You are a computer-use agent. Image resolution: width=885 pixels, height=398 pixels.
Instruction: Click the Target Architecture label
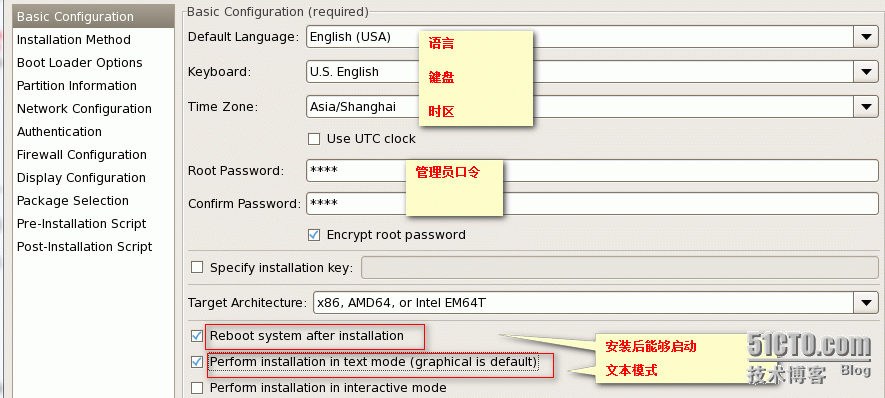(247, 303)
